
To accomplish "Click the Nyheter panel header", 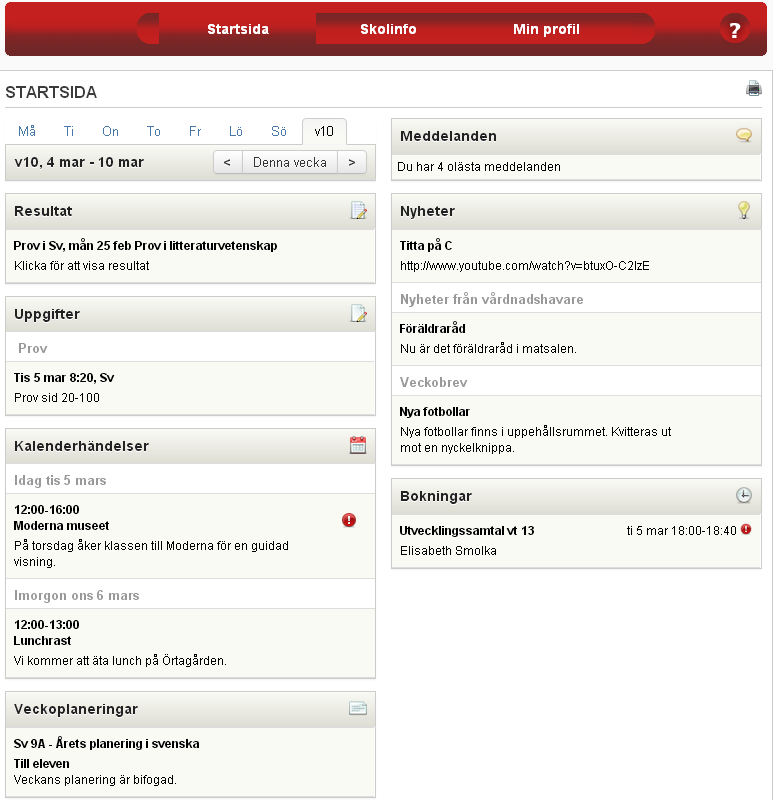I will click(576, 211).
